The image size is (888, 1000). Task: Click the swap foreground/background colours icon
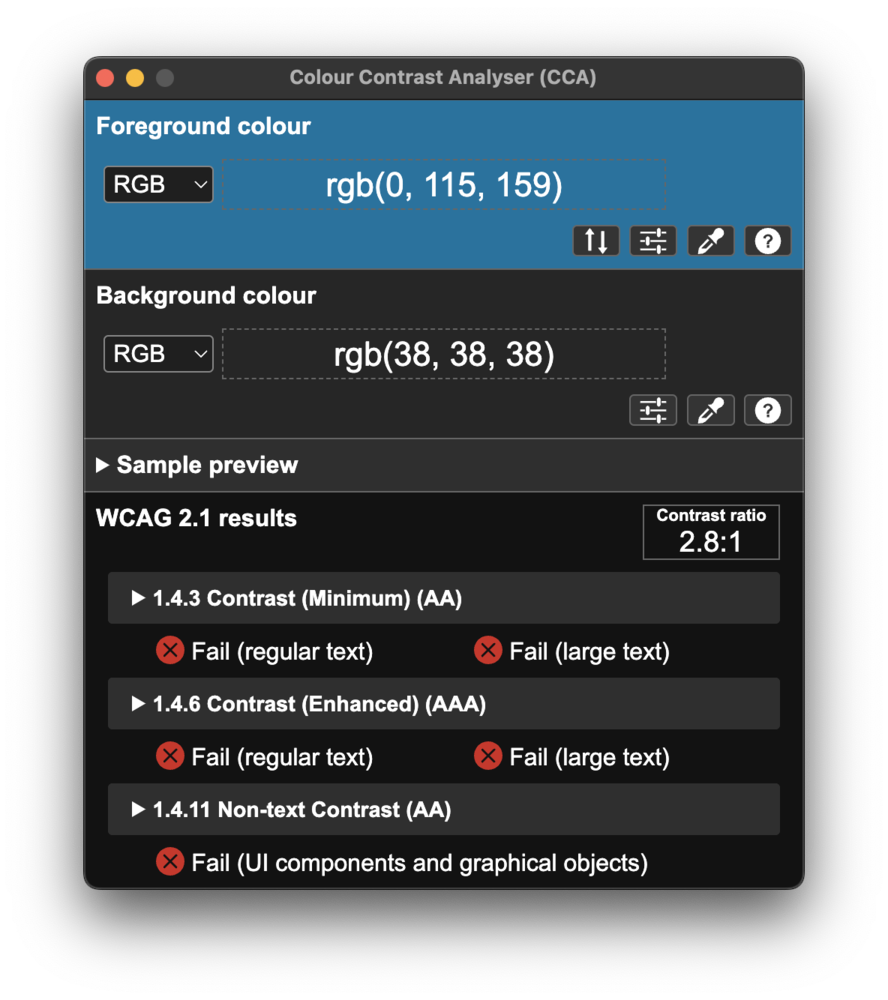coord(596,240)
